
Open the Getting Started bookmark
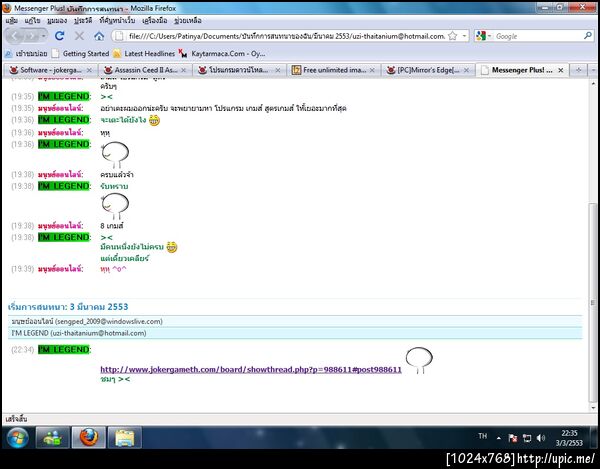[x=81, y=54]
